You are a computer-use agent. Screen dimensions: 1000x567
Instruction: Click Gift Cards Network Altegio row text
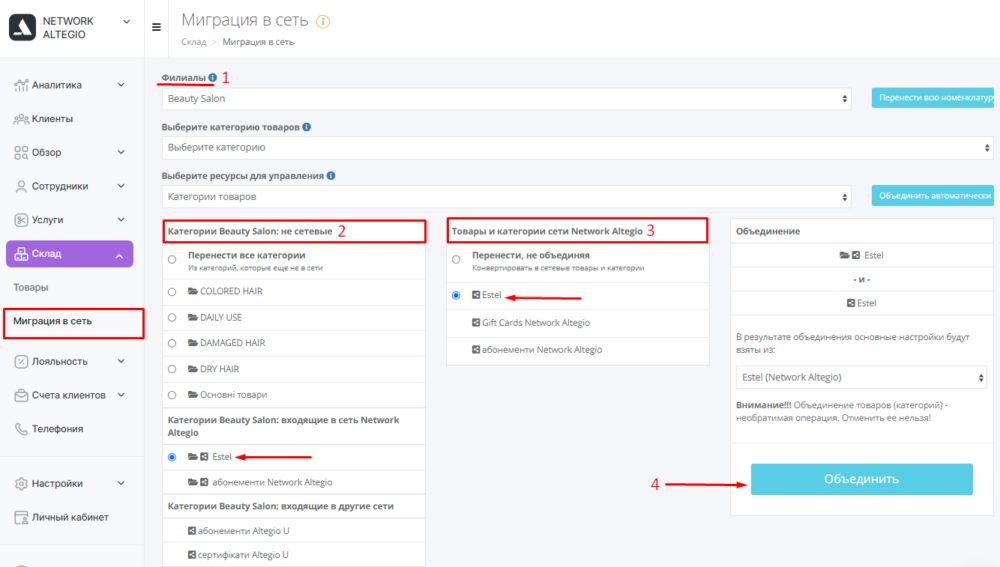536,323
